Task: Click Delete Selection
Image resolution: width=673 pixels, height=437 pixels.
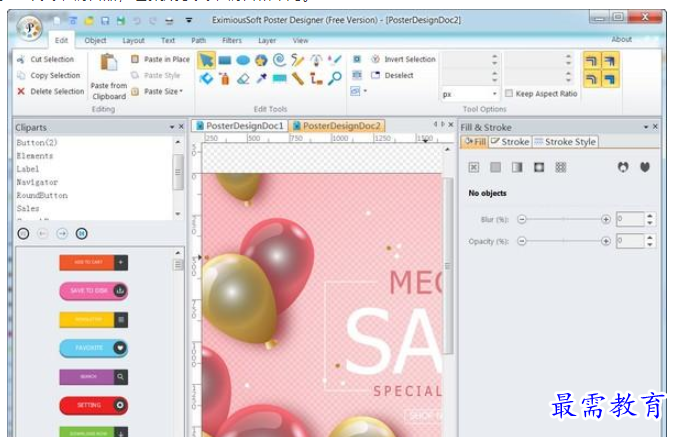Action: pos(51,91)
